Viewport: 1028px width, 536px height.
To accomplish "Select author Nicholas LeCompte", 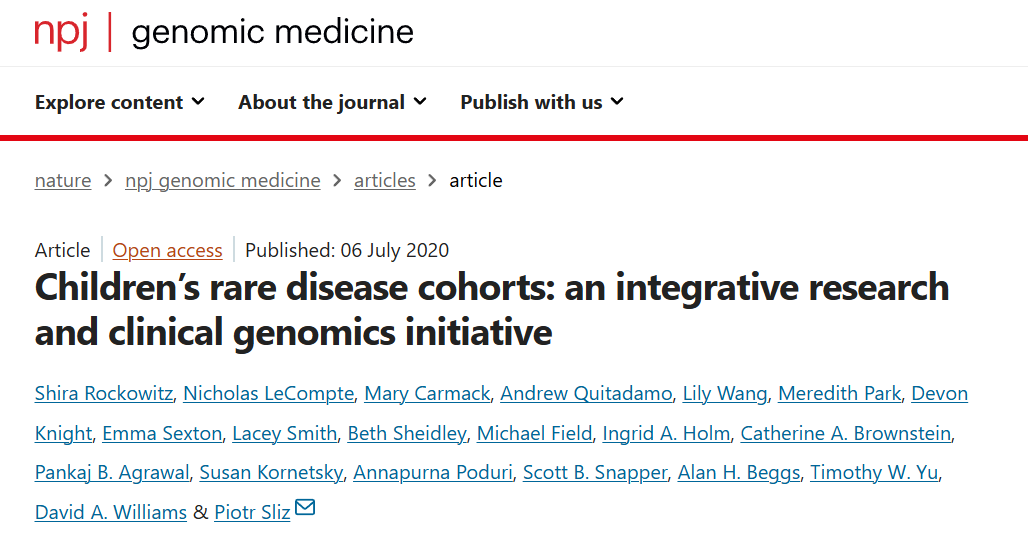I will pyautogui.click(x=269, y=393).
